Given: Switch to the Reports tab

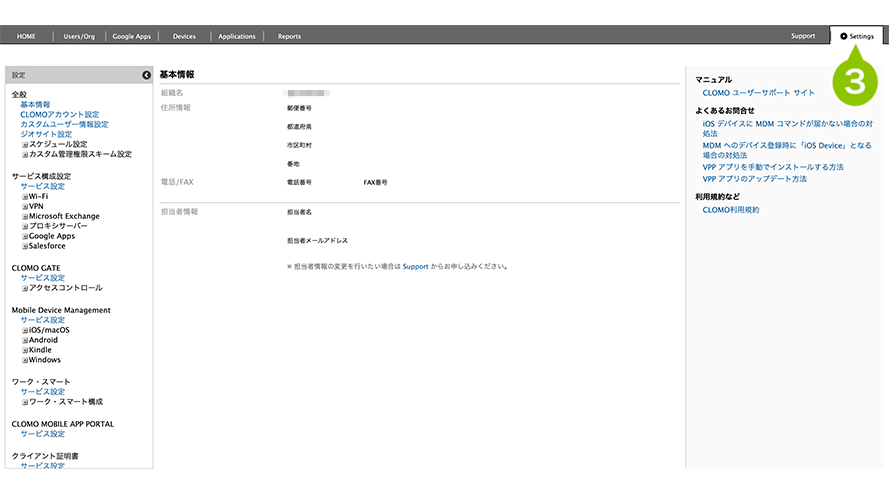Looking at the screenshot, I should point(289,36).
